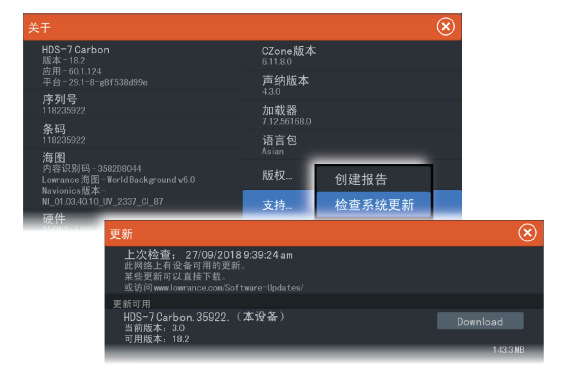Click the 条码 118235922 row

click(133, 134)
